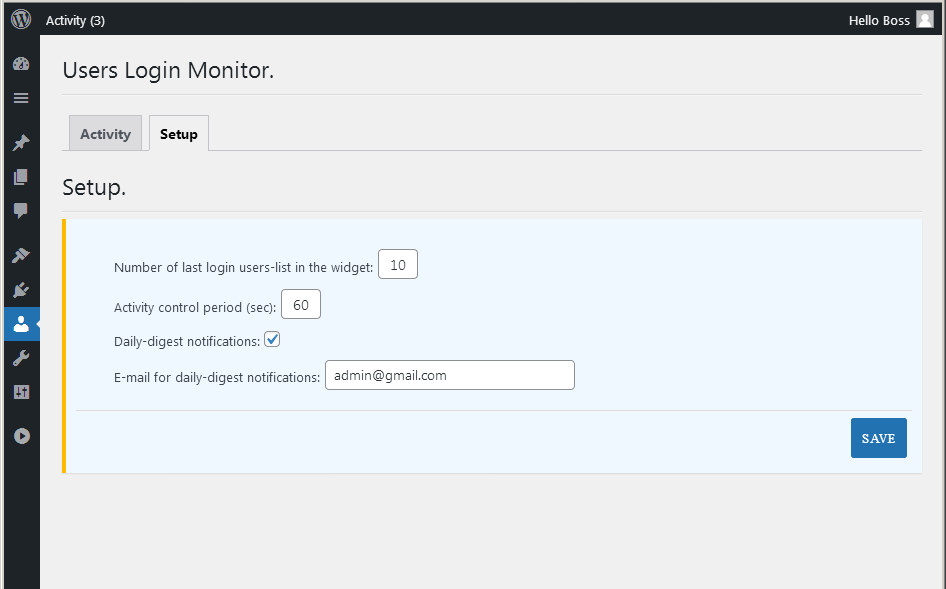View Comments via the speech bubble icon
The image size is (946, 589).
pyautogui.click(x=21, y=210)
